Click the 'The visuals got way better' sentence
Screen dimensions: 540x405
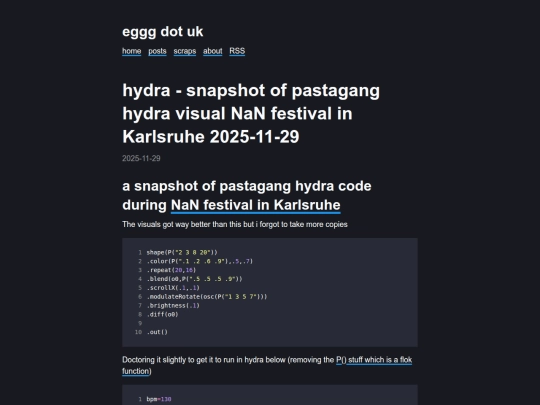(235, 224)
